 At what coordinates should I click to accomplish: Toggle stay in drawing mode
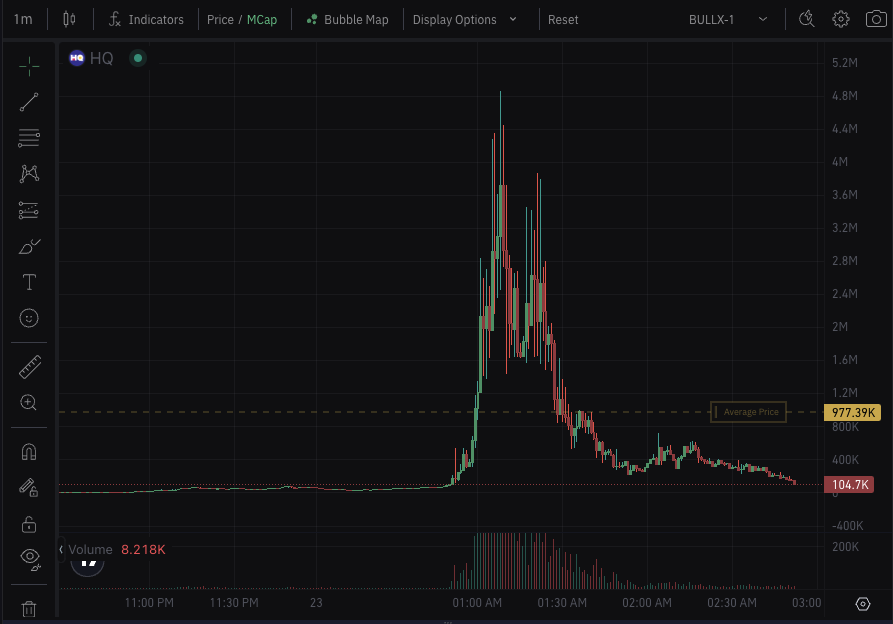29,487
